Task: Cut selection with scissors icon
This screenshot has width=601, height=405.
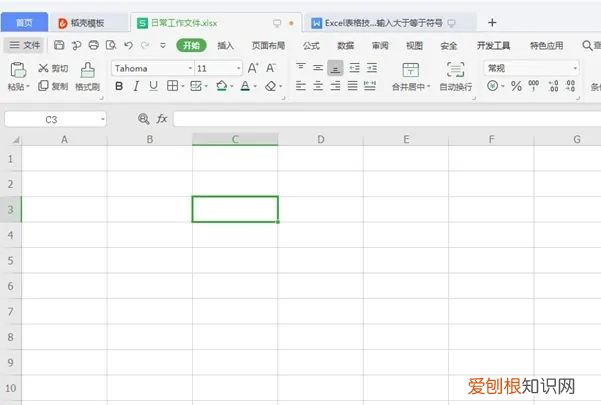Action: click(43, 68)
